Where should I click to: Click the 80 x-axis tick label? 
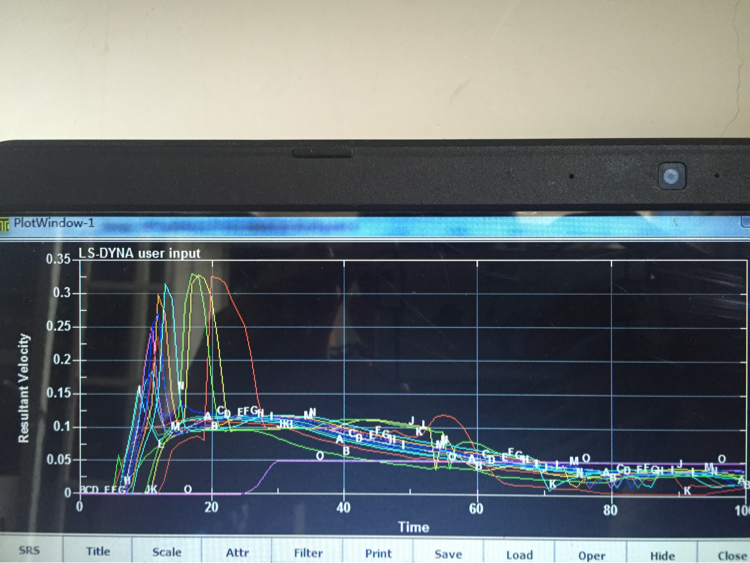(610, 510)
